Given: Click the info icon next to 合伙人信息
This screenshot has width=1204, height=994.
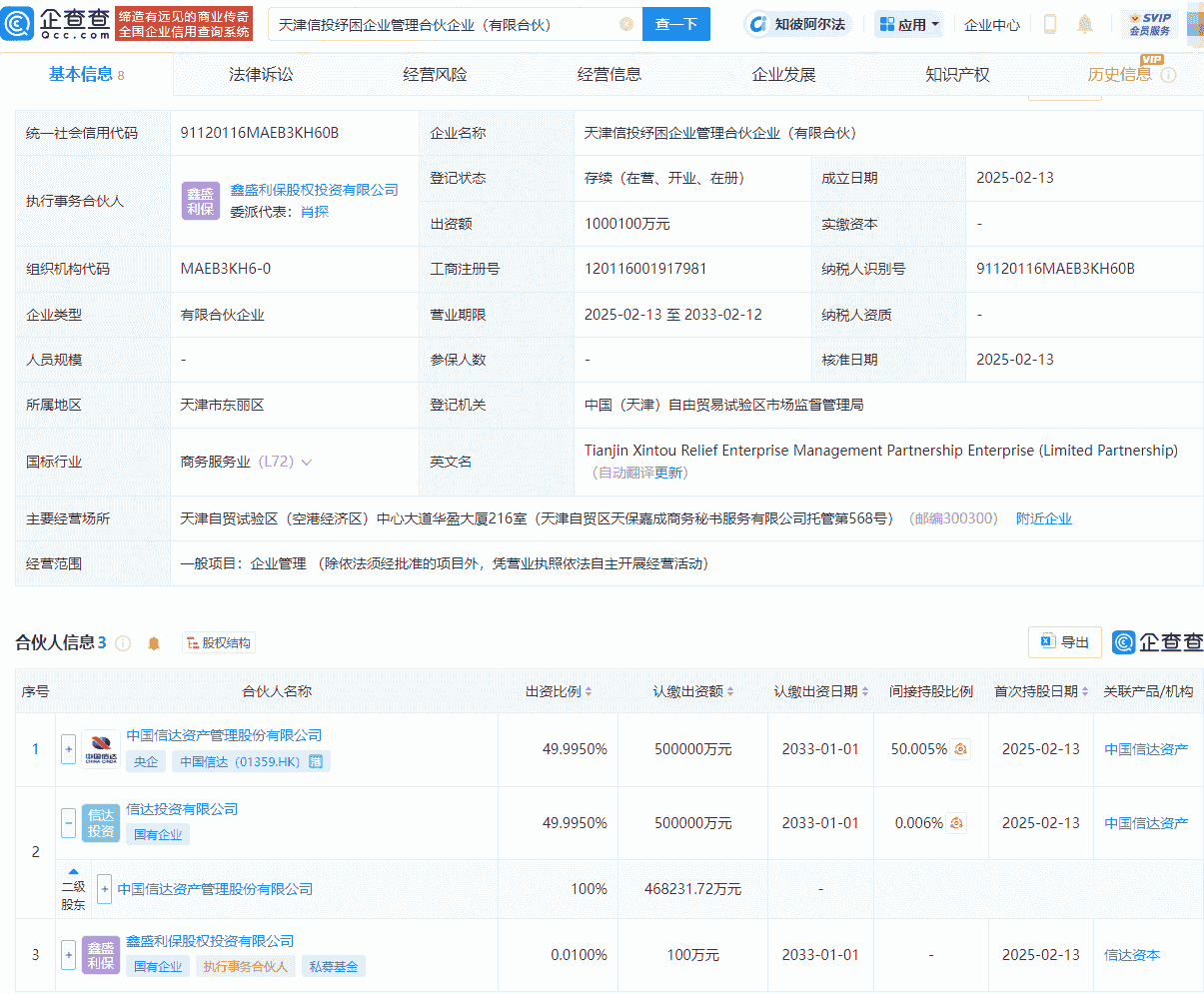Looking at the screenshot, I should pos(122,642).
